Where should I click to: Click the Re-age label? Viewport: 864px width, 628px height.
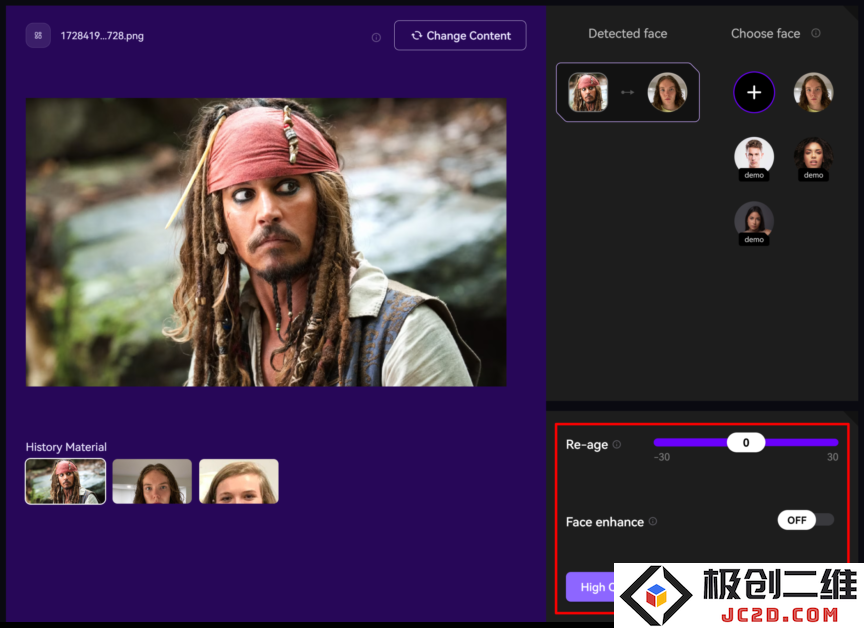(x=587, y=445)
